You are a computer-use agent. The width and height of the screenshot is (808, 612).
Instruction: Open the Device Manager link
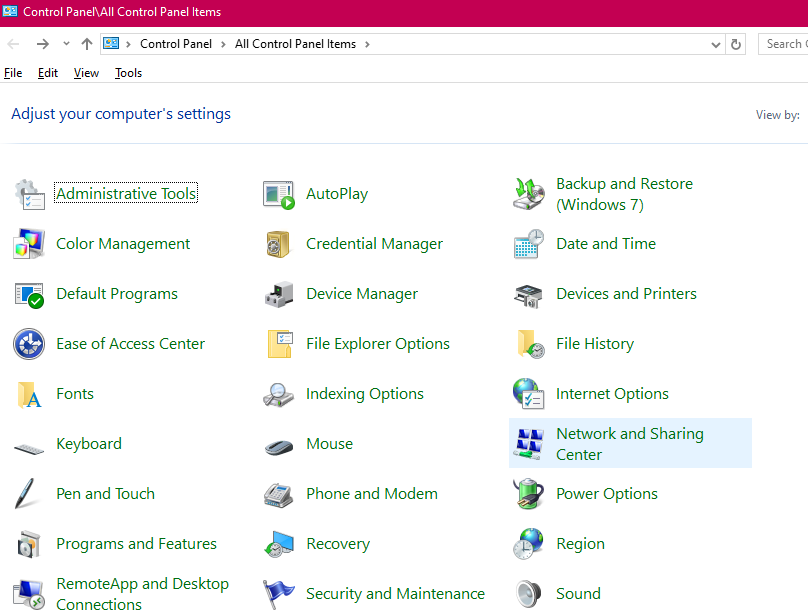tap(362, 294)
